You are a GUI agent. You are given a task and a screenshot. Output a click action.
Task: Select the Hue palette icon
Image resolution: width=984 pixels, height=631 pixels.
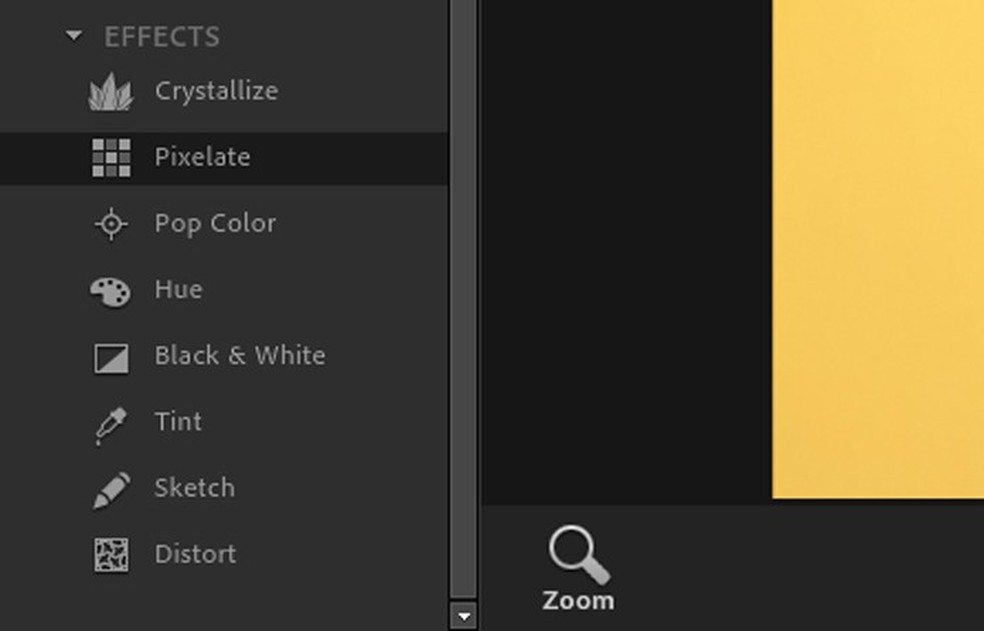pos(111,291)
